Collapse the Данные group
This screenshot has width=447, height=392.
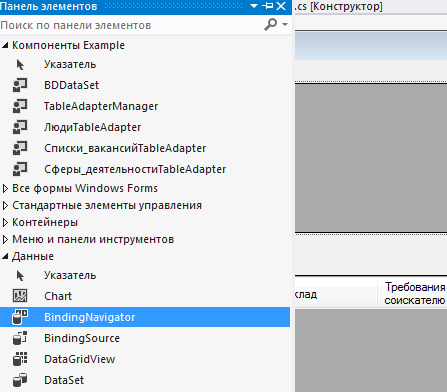coord(5,256)
